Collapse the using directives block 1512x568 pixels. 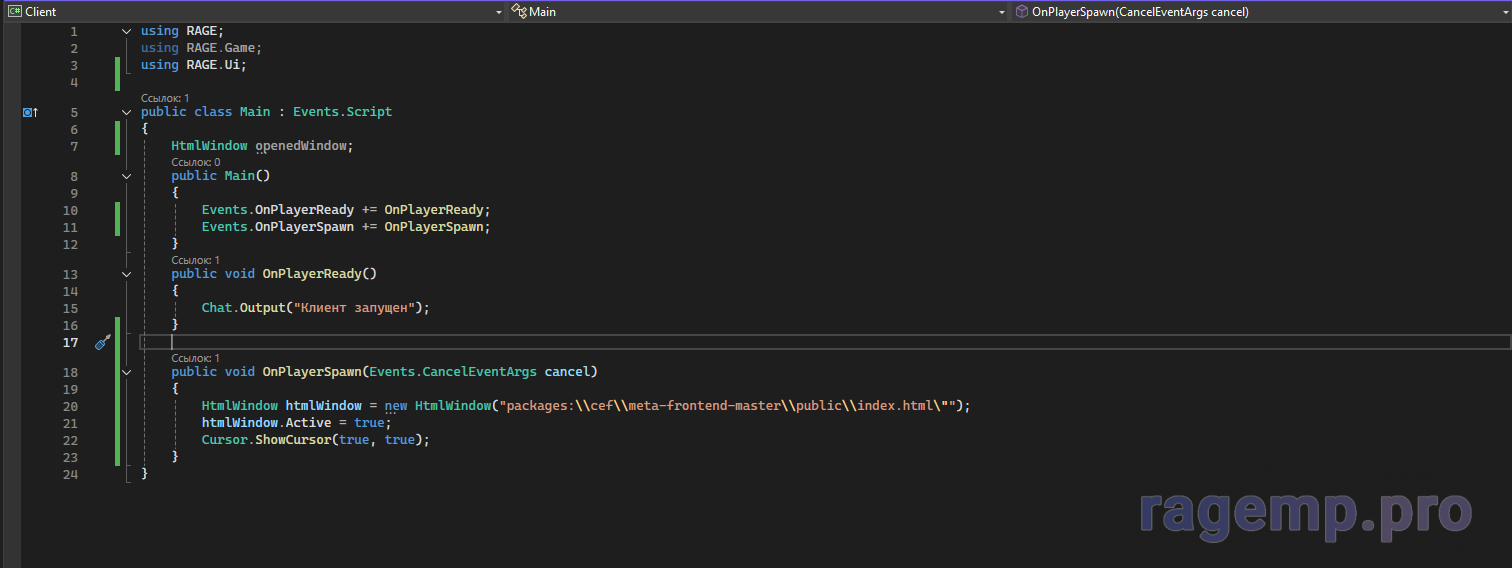[x=127, y=31]
